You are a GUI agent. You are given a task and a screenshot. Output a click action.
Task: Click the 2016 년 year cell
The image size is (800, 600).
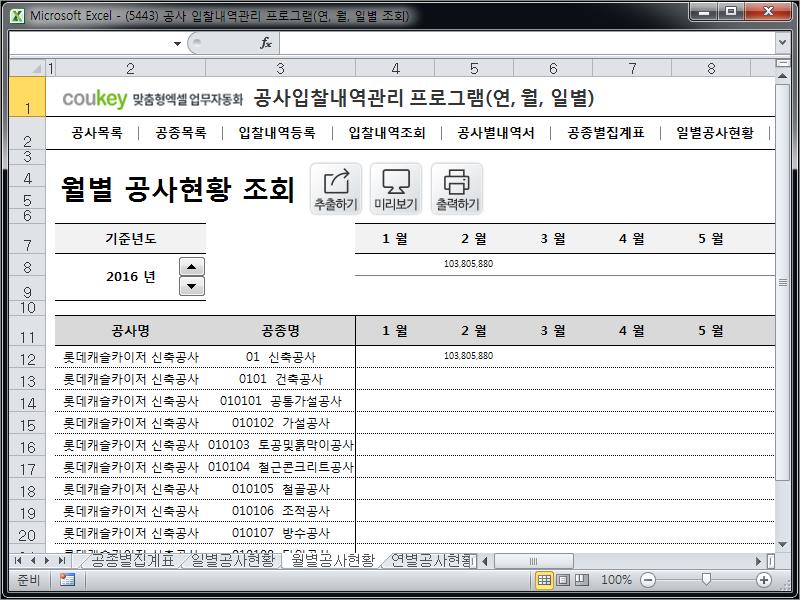click(x=131, y=277)
